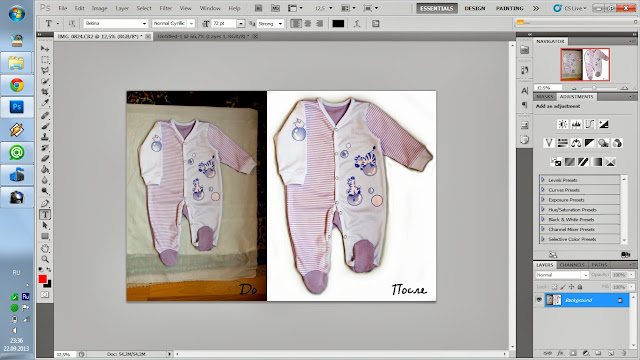Select the Clone Stamp tool
640x360 pixels.
click(45, 137)
